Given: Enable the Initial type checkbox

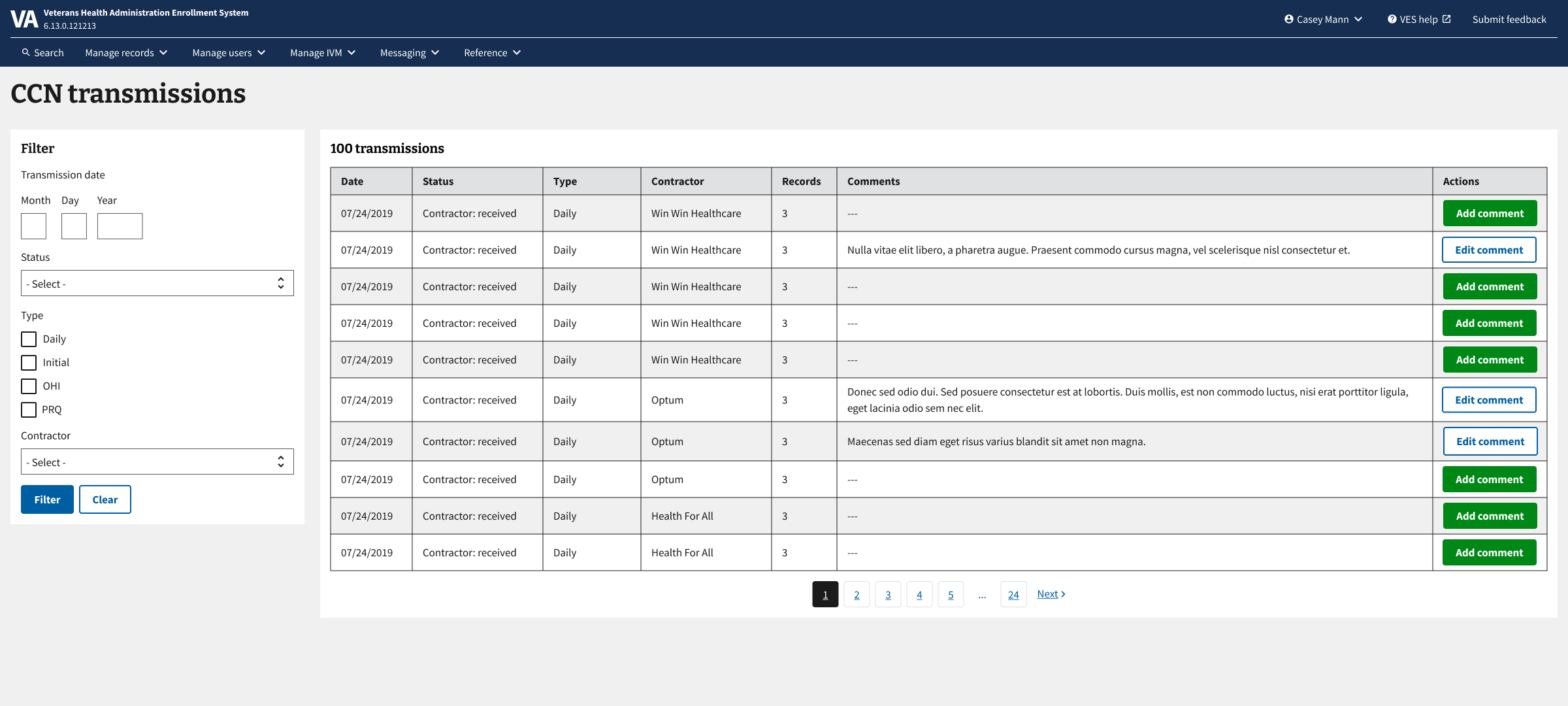Looking at the screenshot, I should pos(29,363).
